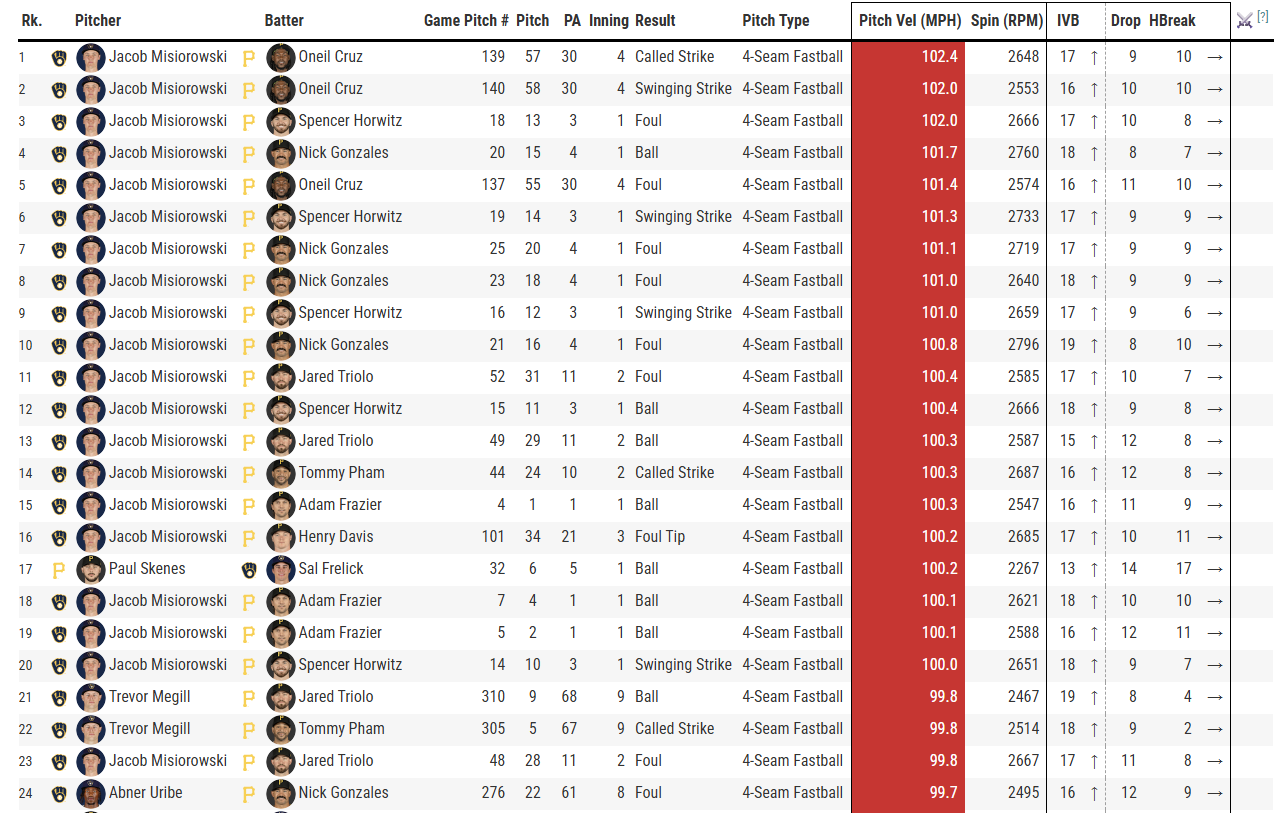Open Henry Davis batter name link
Viewport: 1283px width, 813px height.
[x=336, y=537]
